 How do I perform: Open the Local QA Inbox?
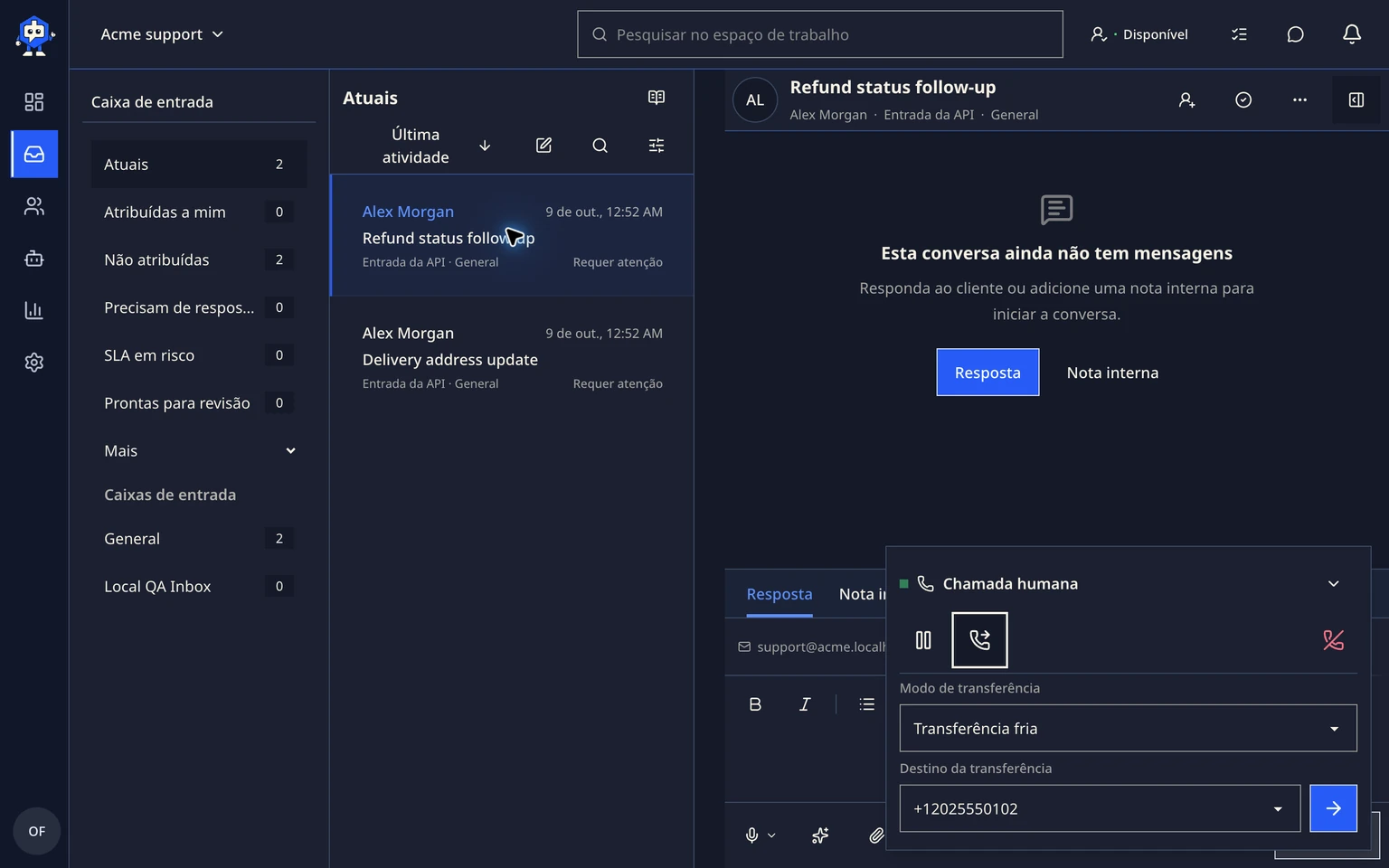point(199,587)
